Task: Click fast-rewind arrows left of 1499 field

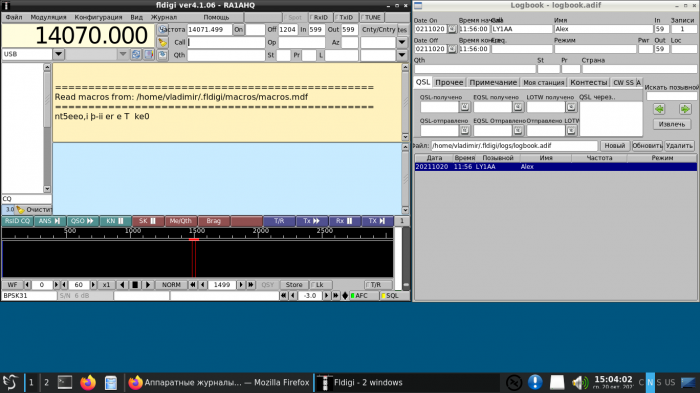Action: (x=193, y=284)
